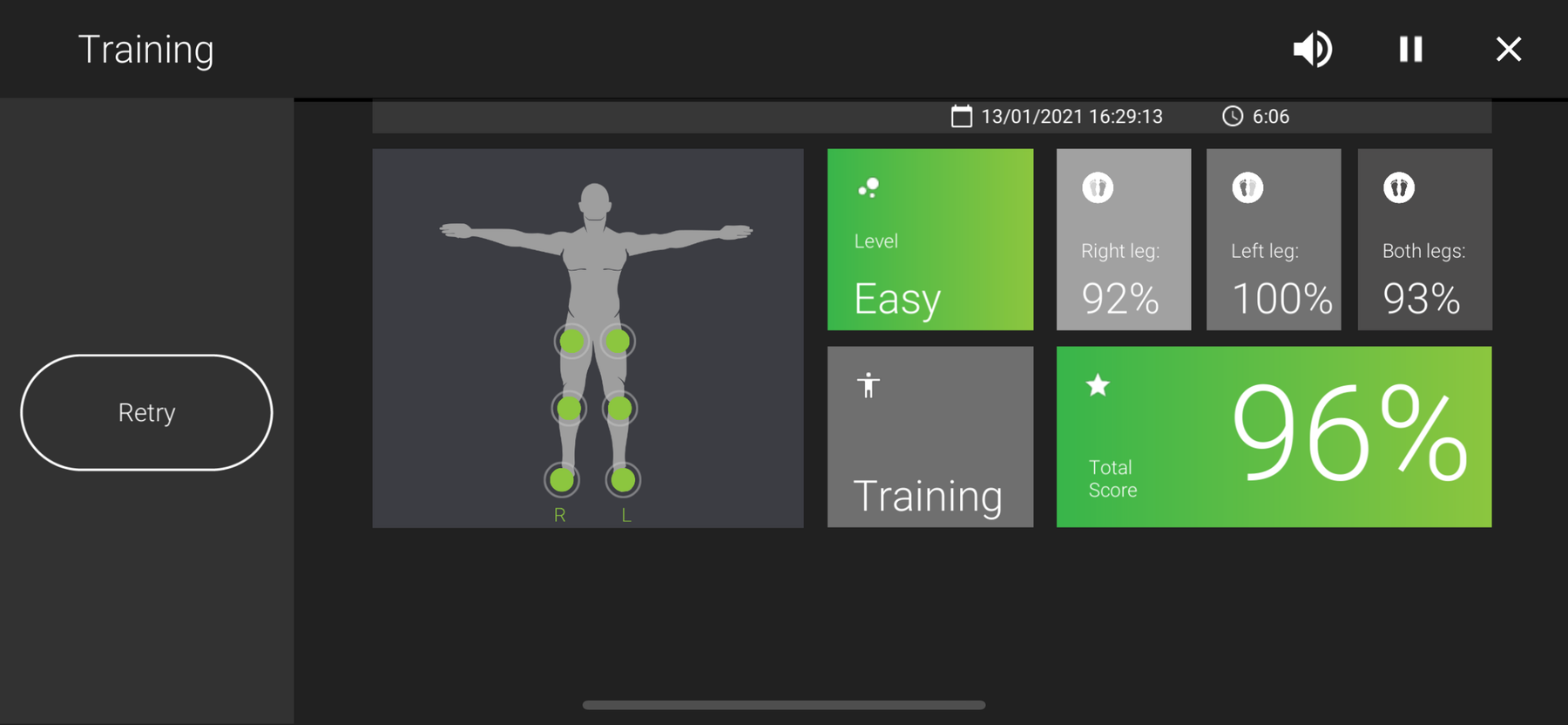Click the footprint icon above Right leg

(1098, 187)
